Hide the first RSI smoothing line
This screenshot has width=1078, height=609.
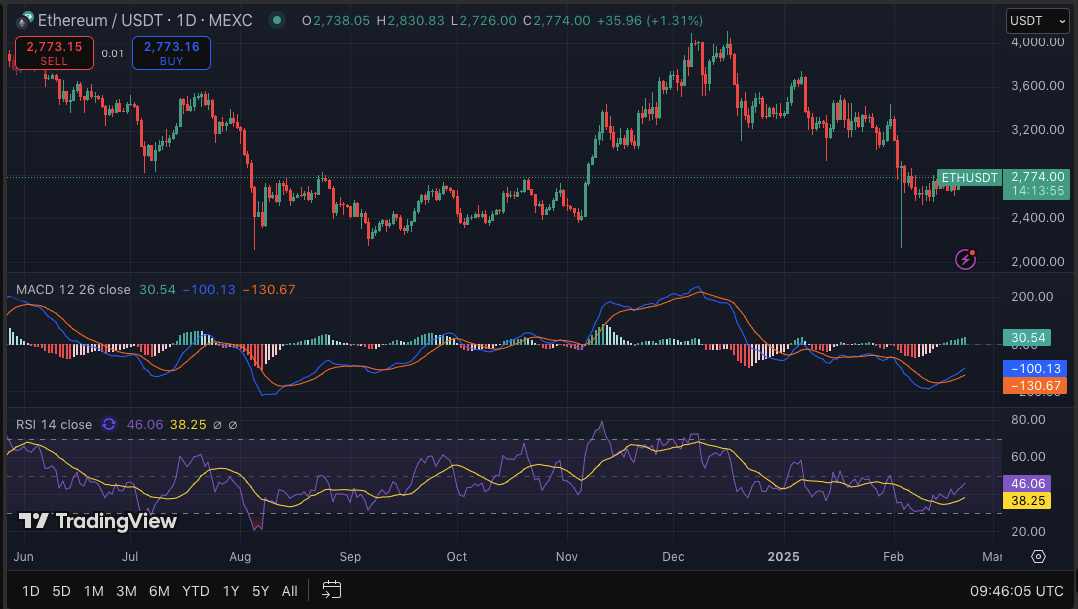click(218, 424)
